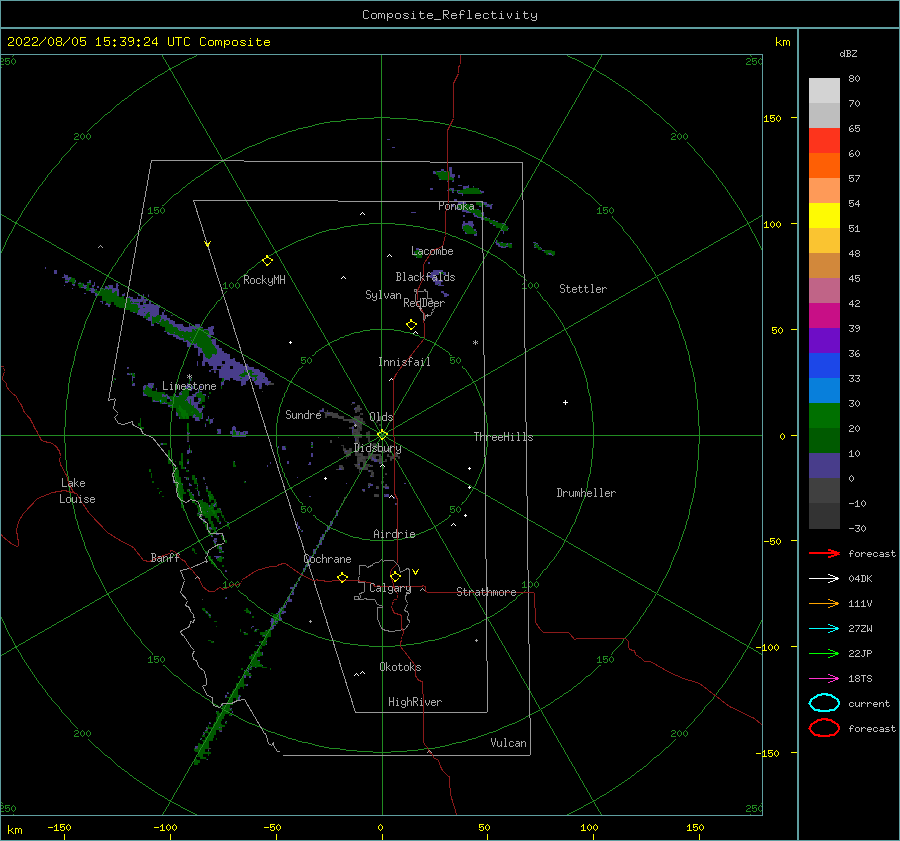This screenshot has width=900, height=841.
Task: Select the white 04DK arrow symbol
Action: (824, 579)
